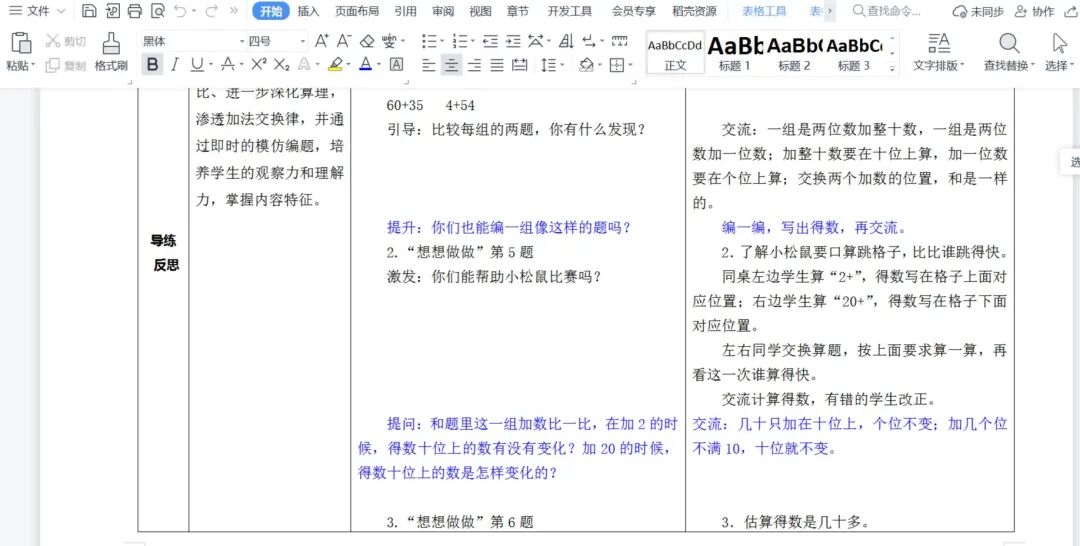Image resolution: width=1080 pixels, height=546 pixels.
Task: Click the Clear Formatting eraser icon
Action: [x=367, y=41]
